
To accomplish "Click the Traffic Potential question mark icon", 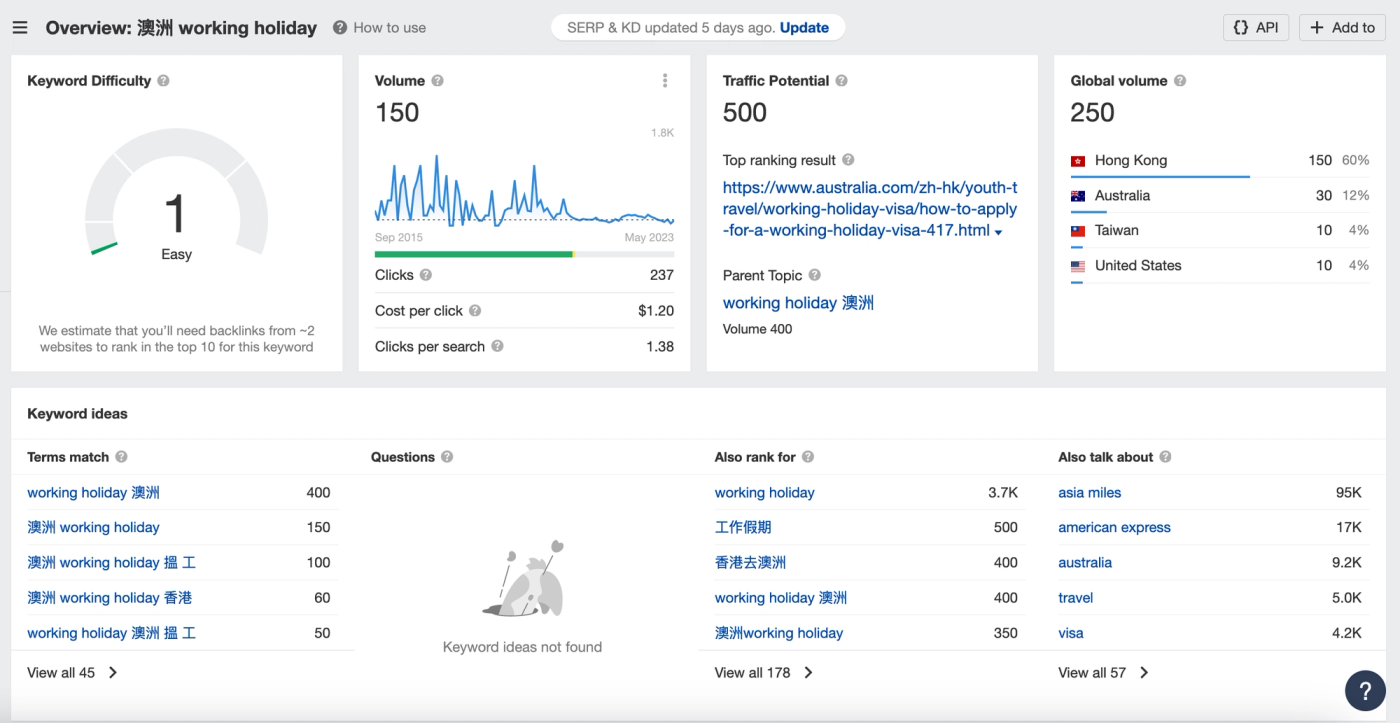I will (x=841, y=80).
